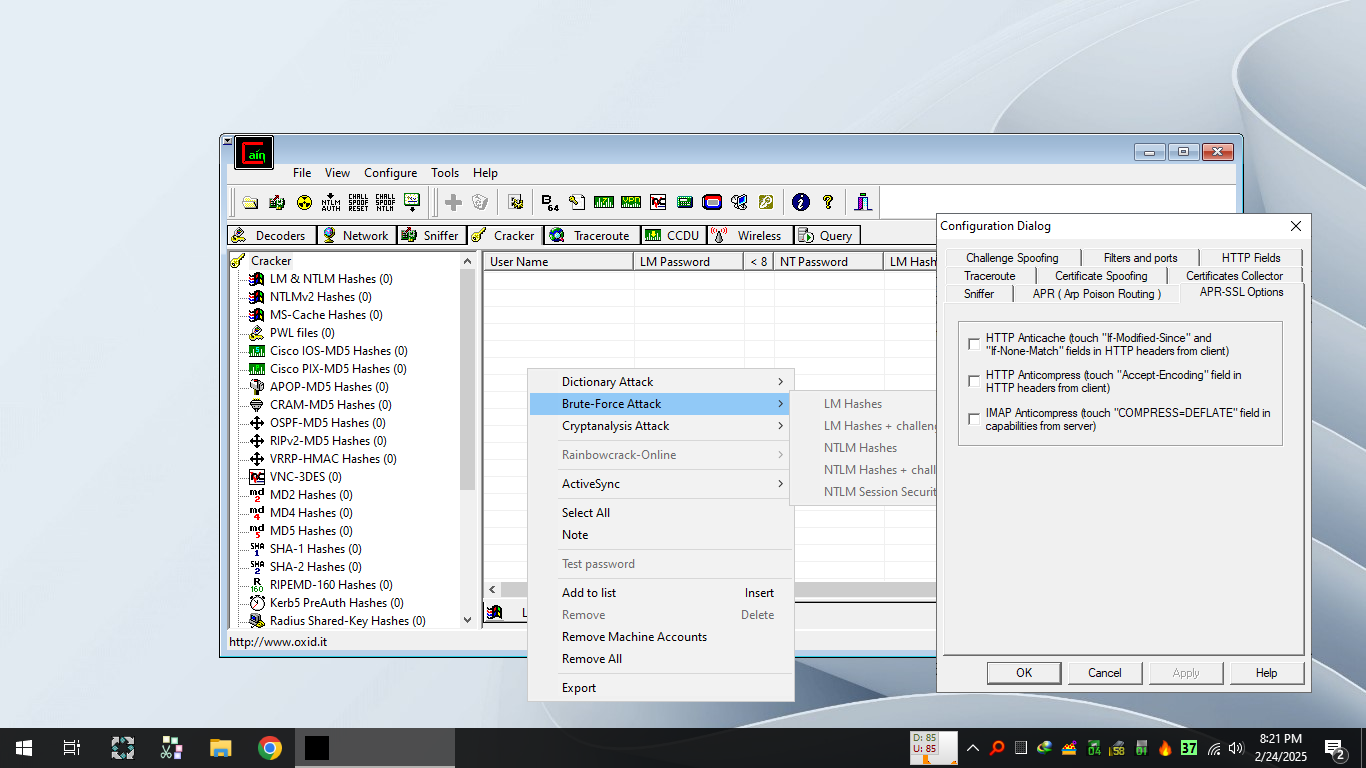Open the Hash Calculator toolbar icon

tap(685, 202)
